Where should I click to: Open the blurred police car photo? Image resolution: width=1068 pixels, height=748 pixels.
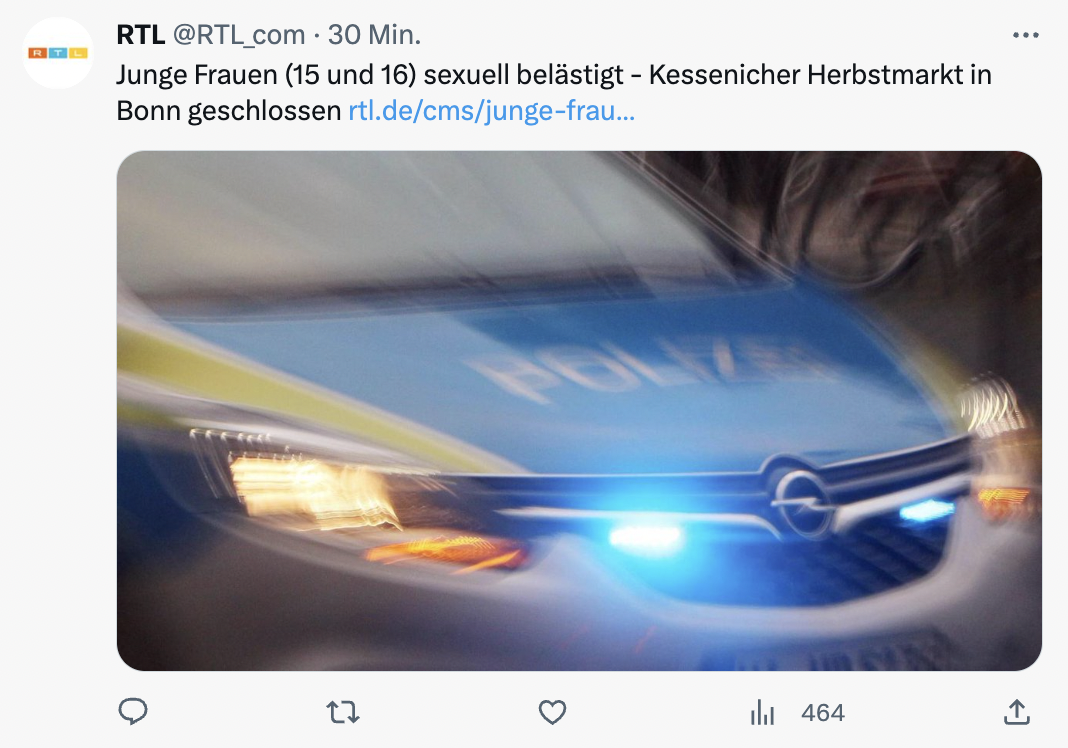click(x=579, y=411)
